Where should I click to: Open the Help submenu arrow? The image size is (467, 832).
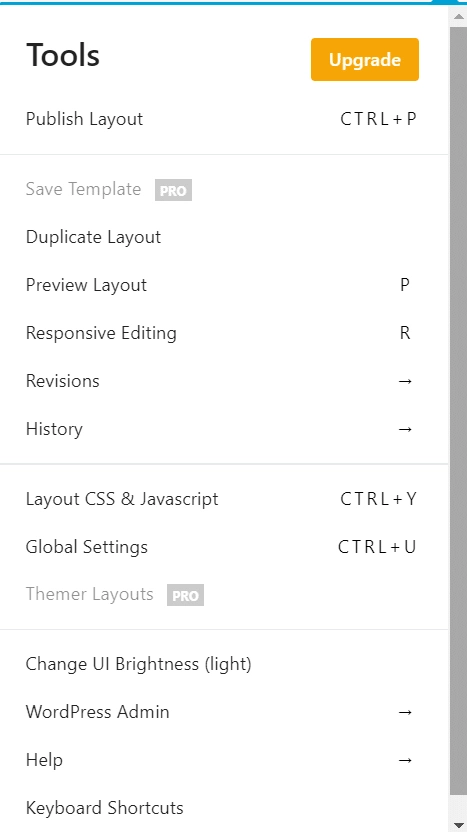point(405,760)
